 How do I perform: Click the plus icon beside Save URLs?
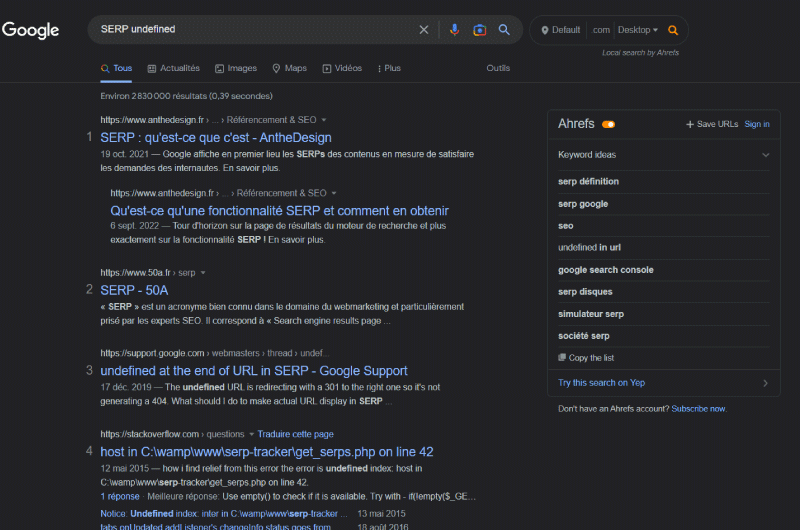click(x=690, y=124)
